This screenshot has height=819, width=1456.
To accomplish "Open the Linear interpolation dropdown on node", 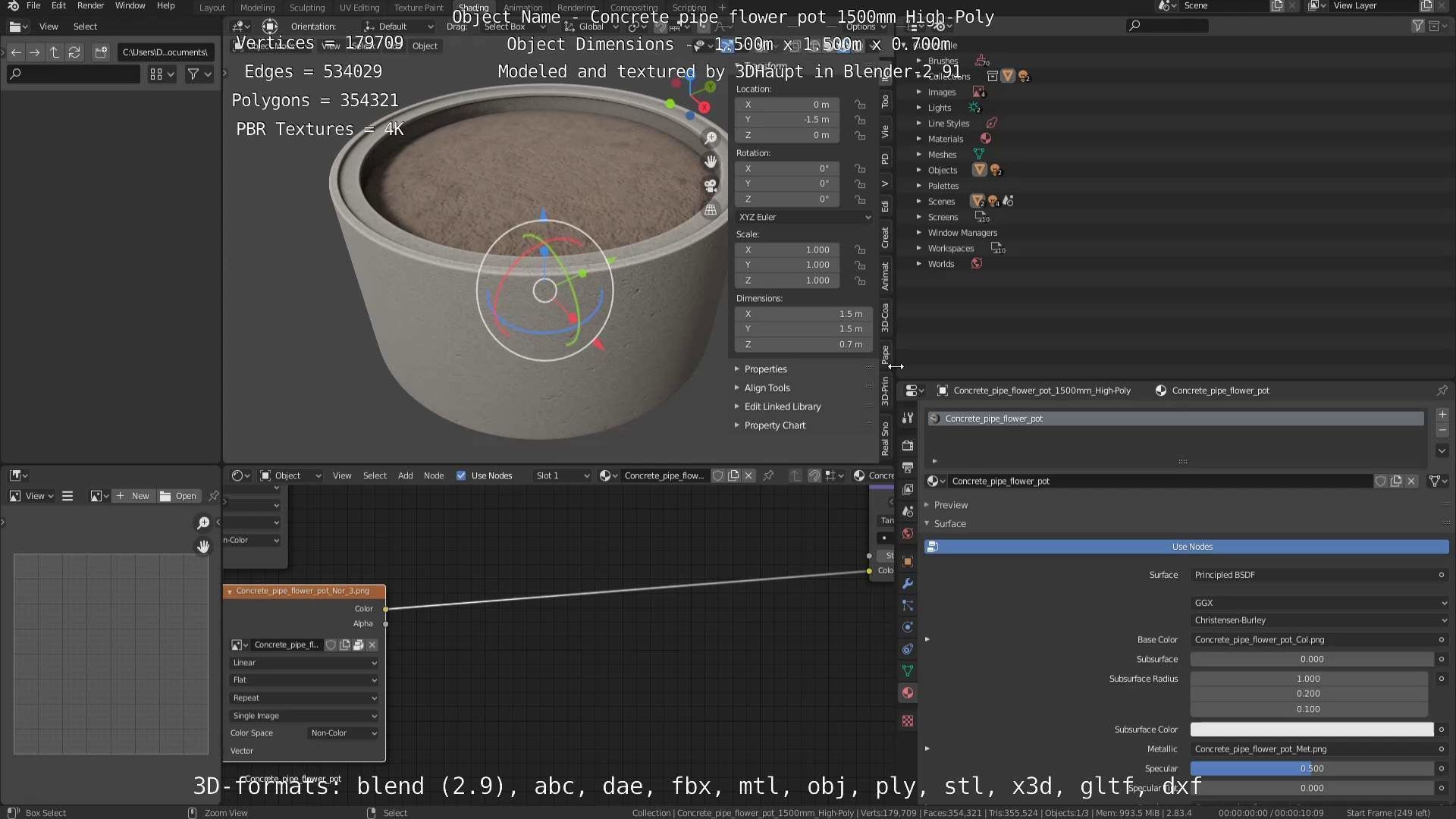I will (x=304, y=664).
